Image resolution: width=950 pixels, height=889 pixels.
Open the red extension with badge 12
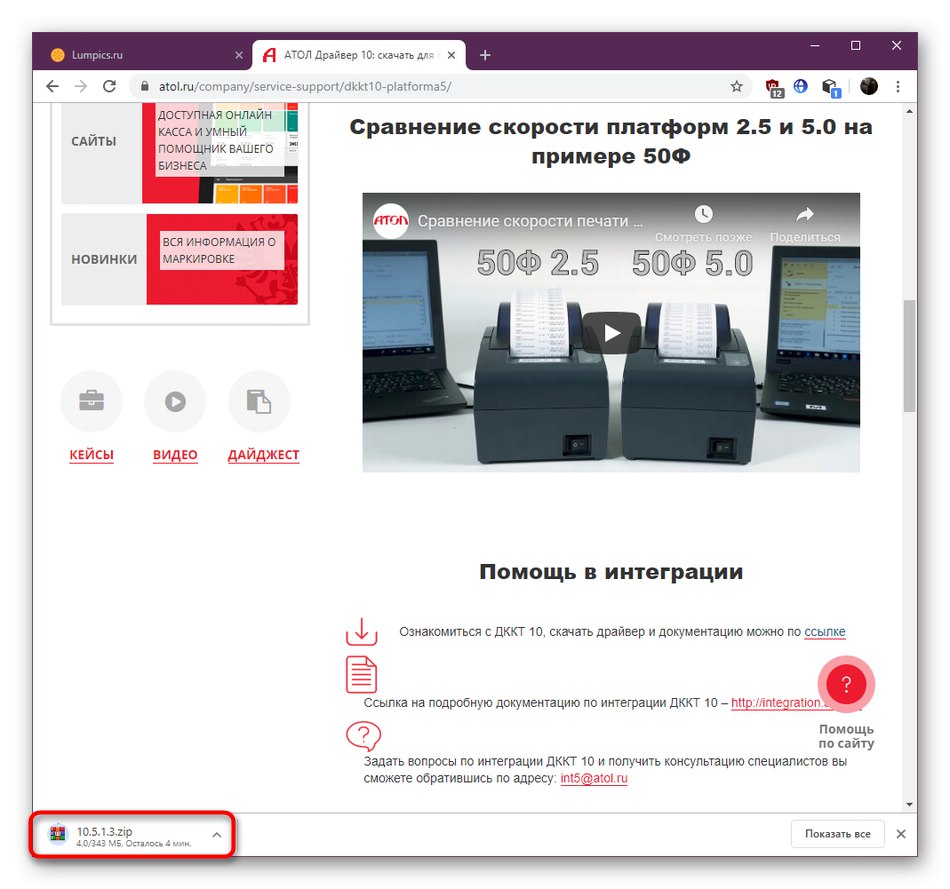click(774, 87)
